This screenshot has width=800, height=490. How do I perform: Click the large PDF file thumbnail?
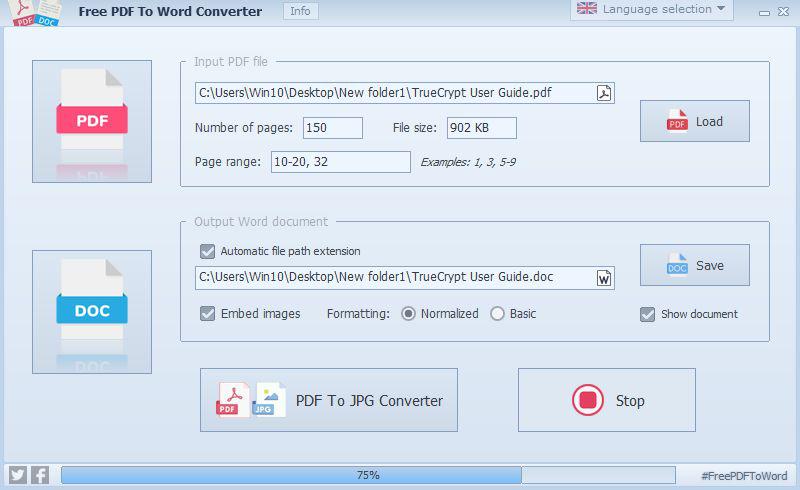point(92,121)
